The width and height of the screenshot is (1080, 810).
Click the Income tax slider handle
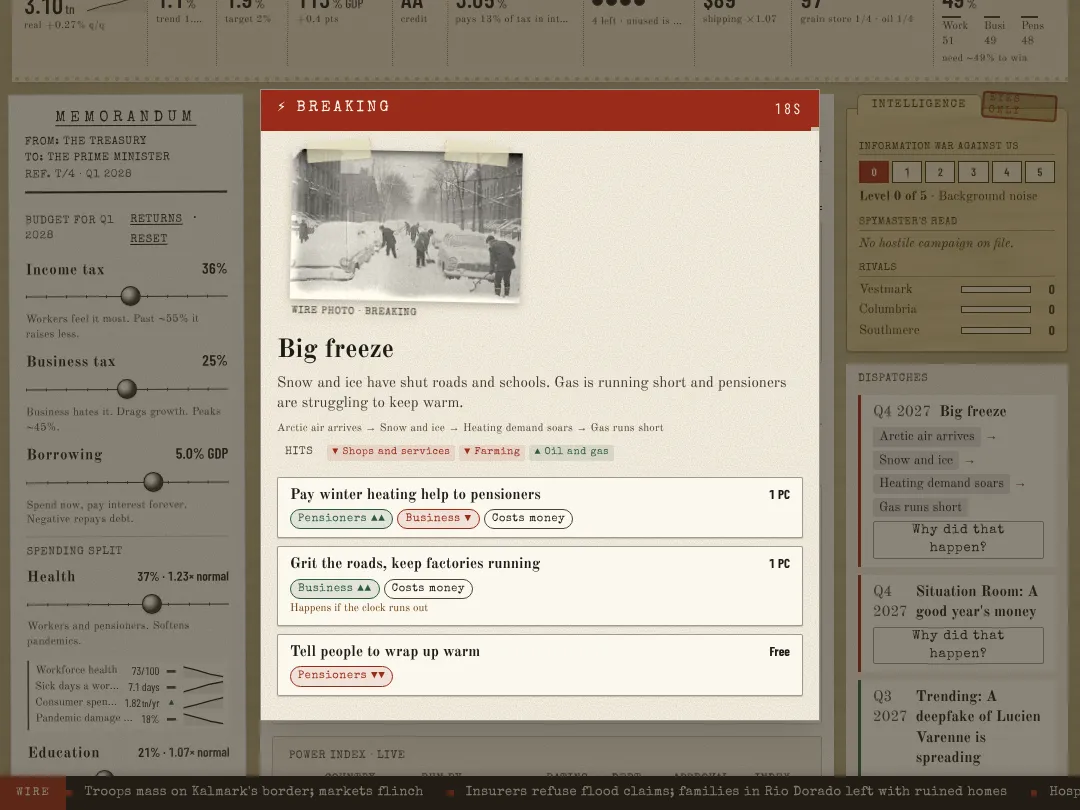click(x=130, y=296)
